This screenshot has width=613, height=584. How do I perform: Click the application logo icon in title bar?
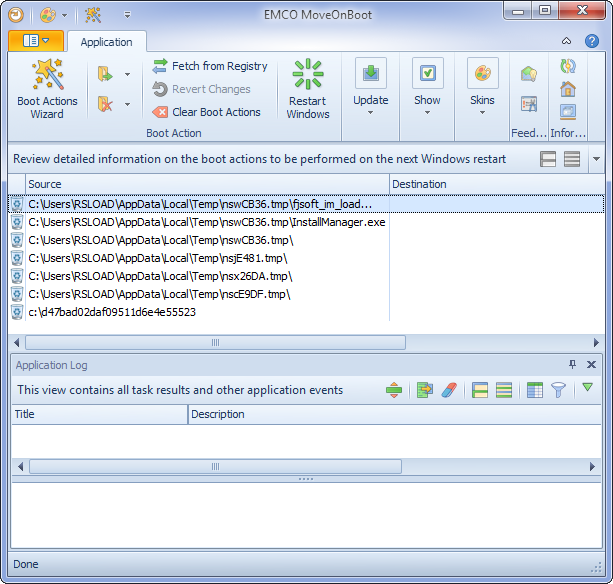(16, 15)
